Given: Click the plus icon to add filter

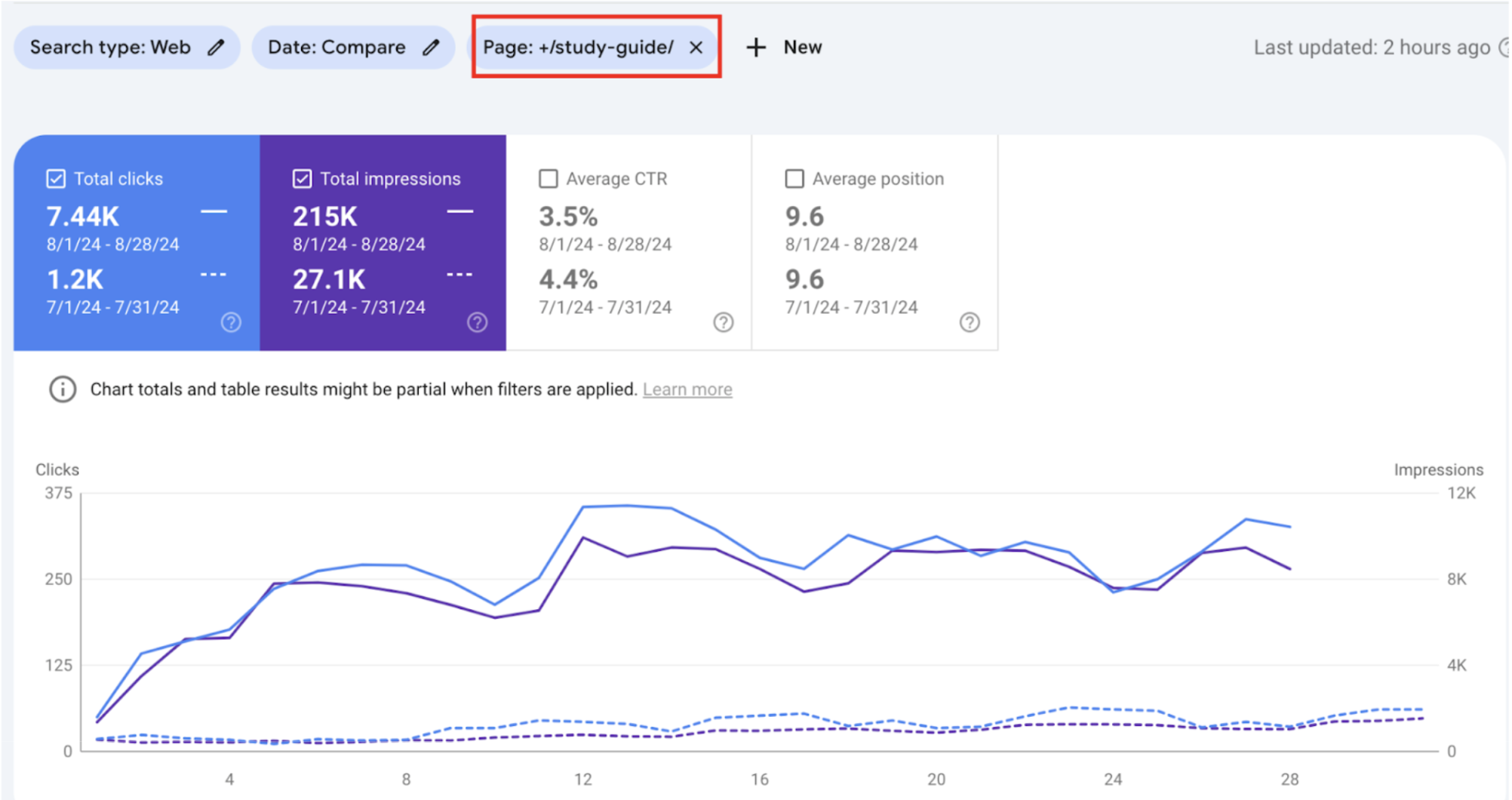Looking at the screenshot, I should click(x=755, y=48).
